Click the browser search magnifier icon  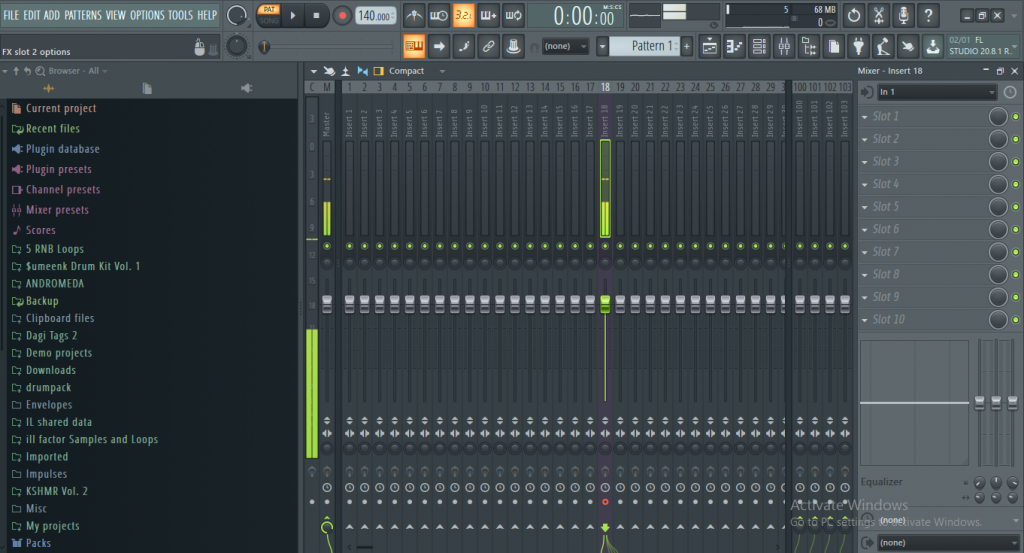point(40,71)
